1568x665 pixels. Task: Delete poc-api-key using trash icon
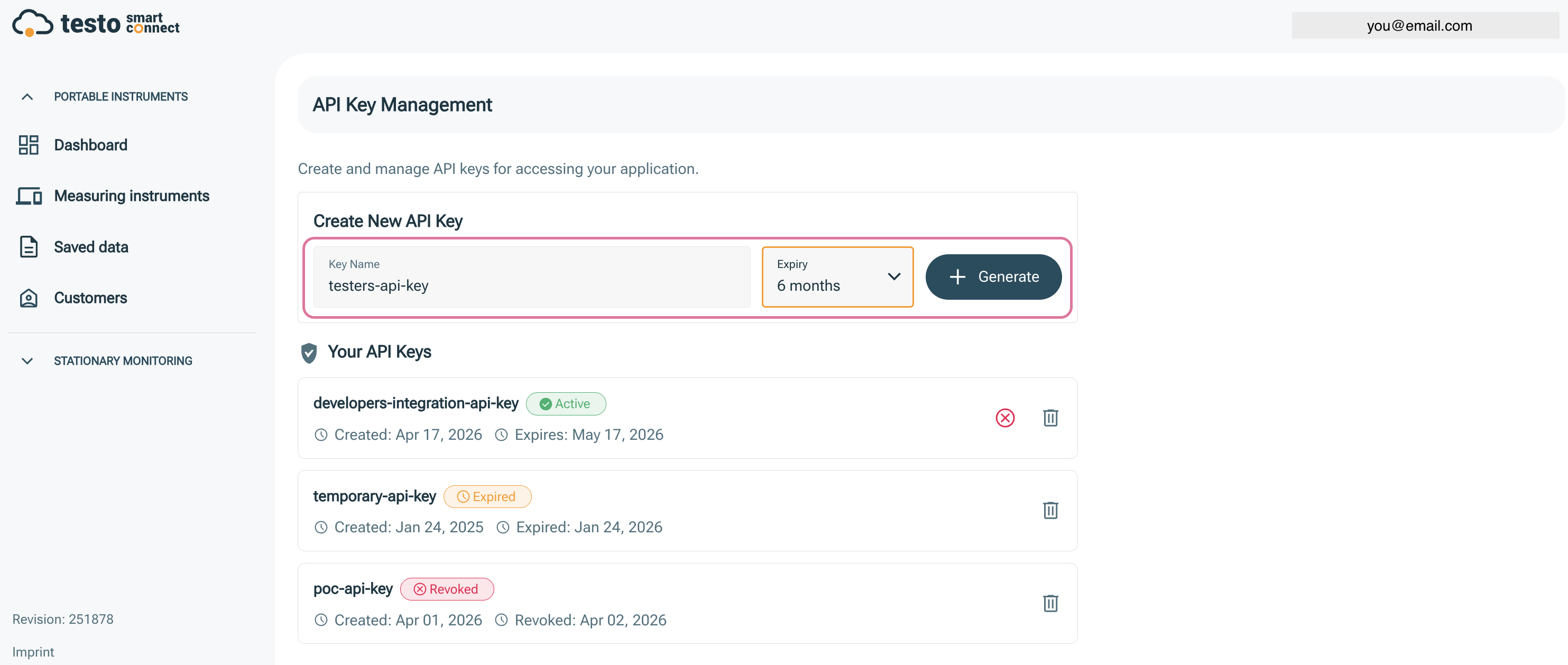(x=1050, y=603)
